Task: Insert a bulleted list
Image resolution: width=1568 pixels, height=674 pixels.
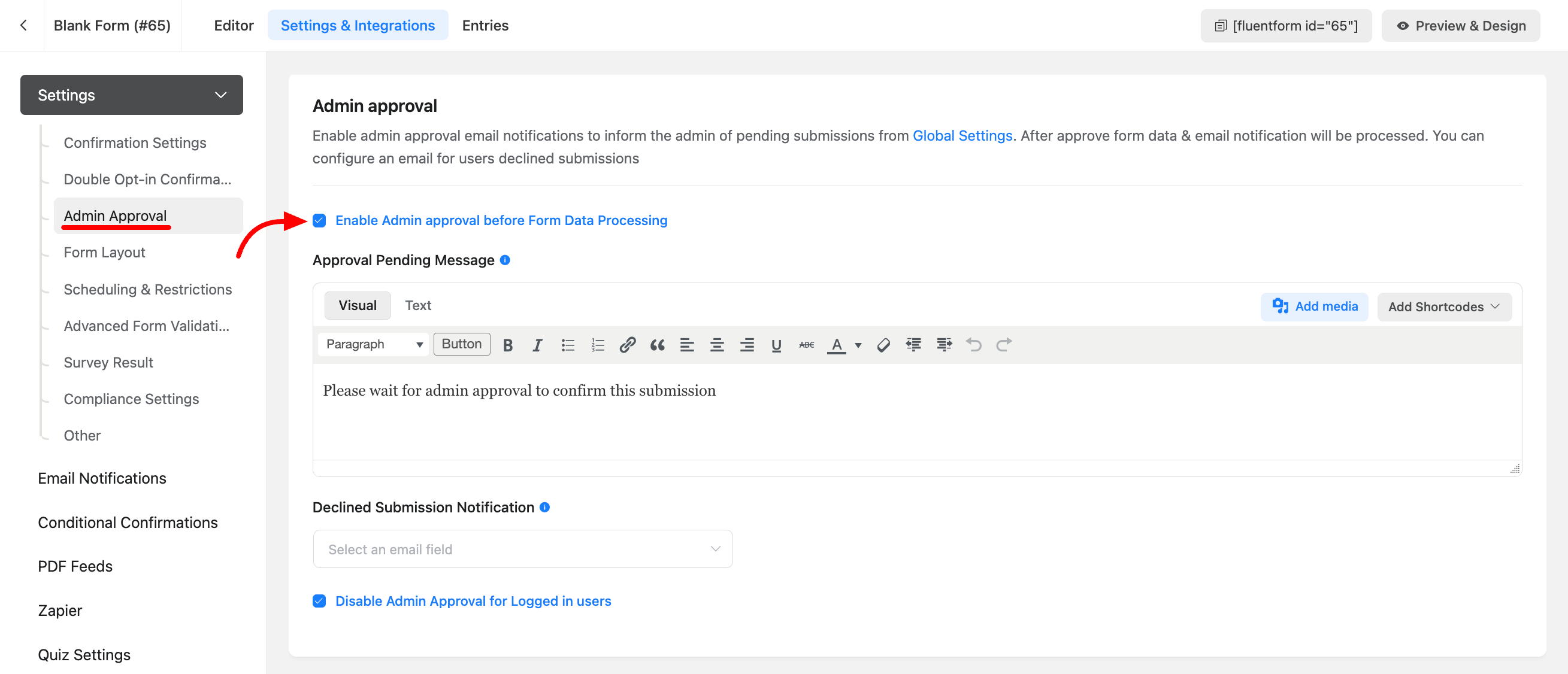Action: 567,345
